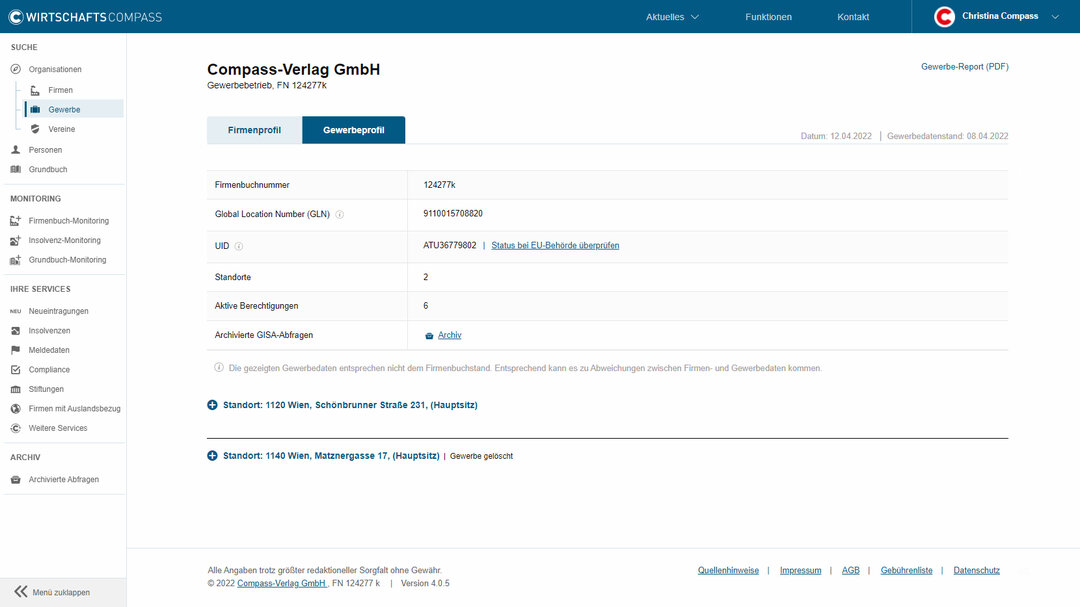Click the info icon next to Global Location Number
Screen dimensions: 1080x607
pos(340,214)
